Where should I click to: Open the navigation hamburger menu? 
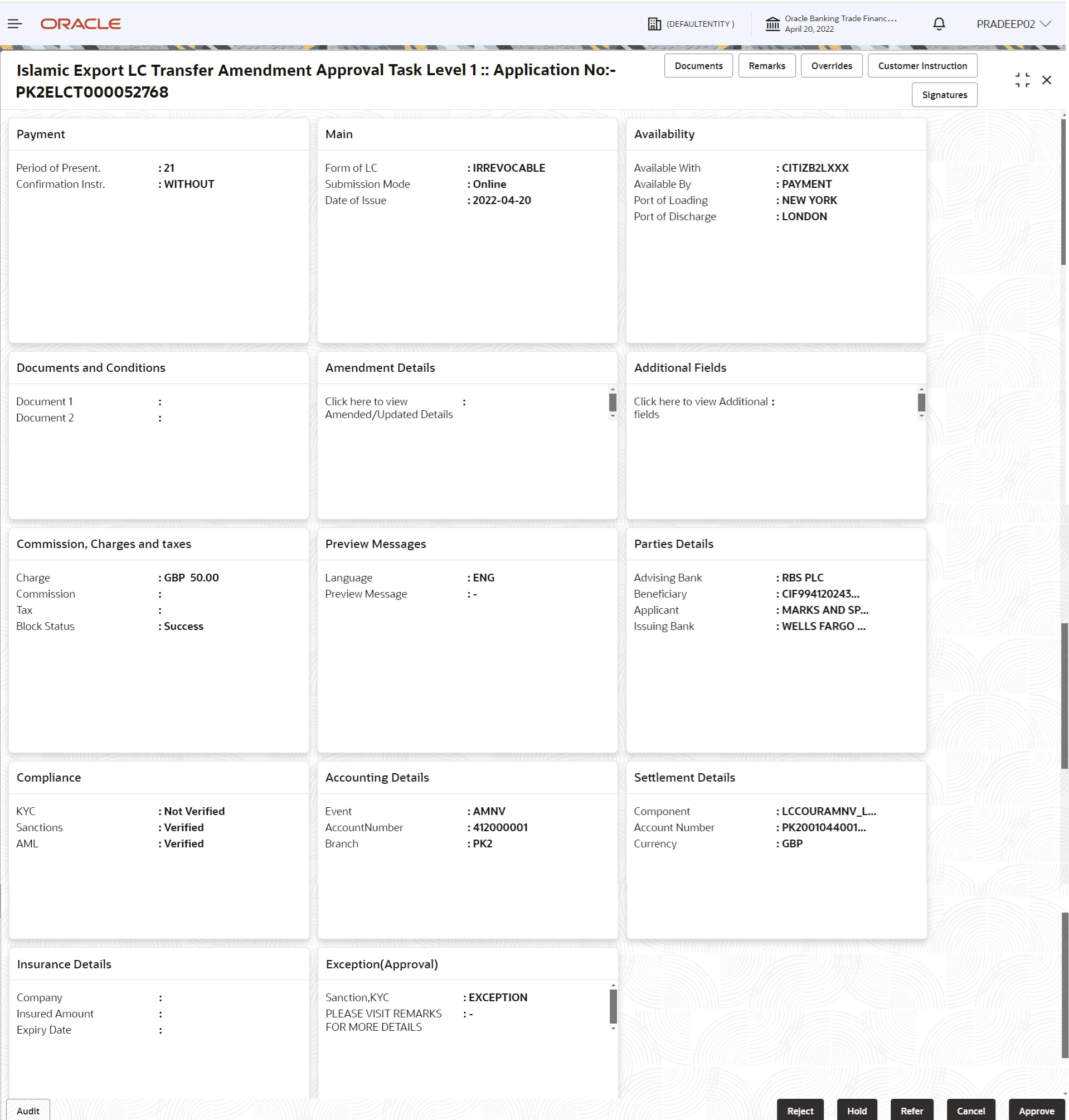[15, 23]
